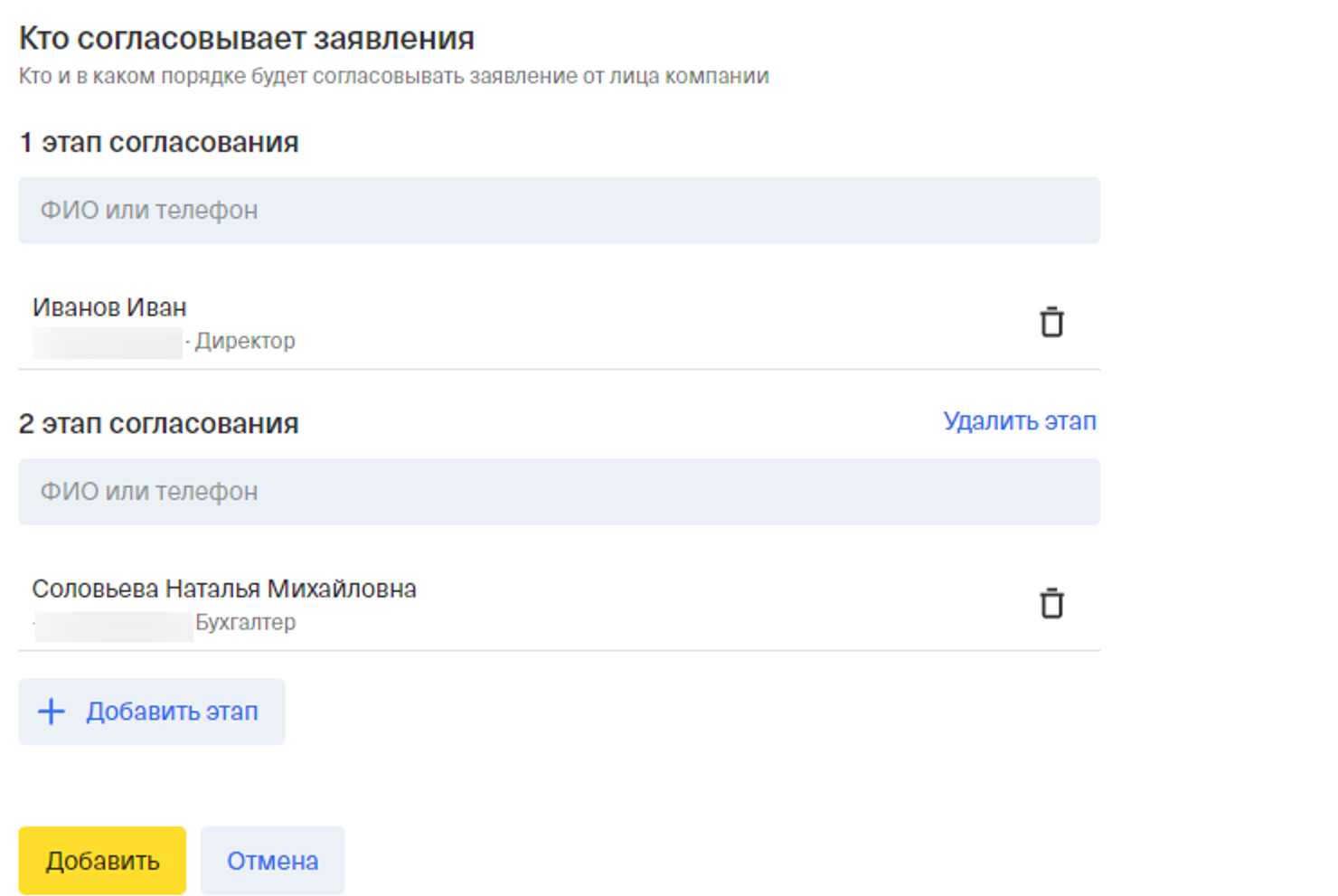1338x896 pixels.
Task: Click the 'Кто согласовывает заявления' title
Action: pos(246,39)
